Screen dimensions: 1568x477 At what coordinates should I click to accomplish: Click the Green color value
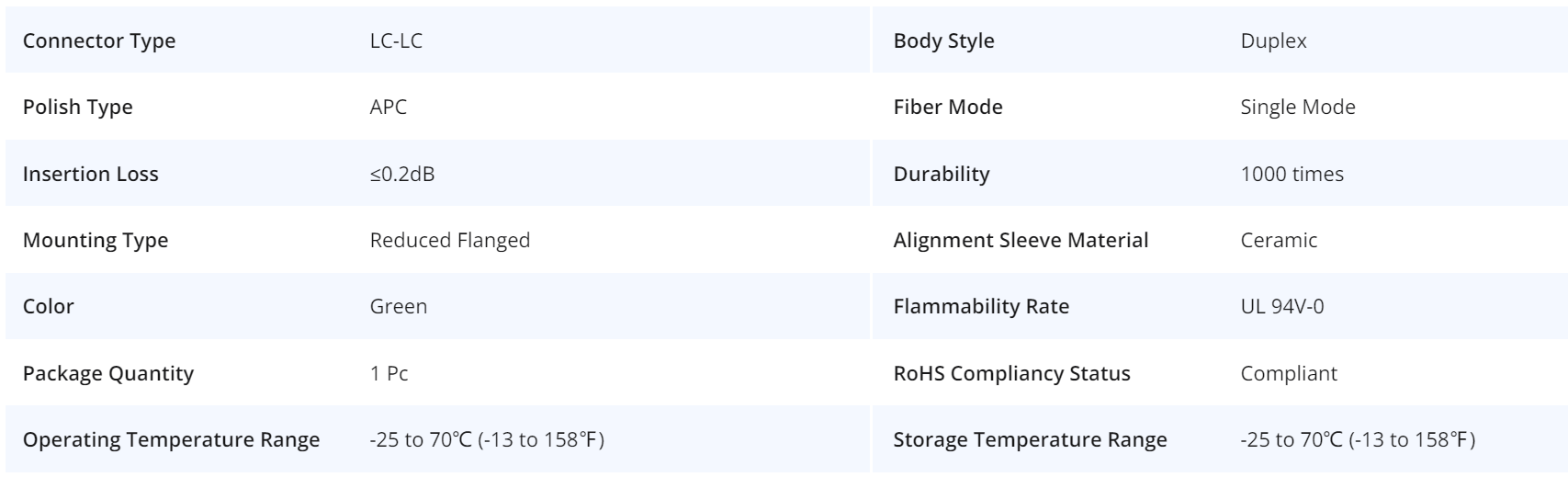399,306
